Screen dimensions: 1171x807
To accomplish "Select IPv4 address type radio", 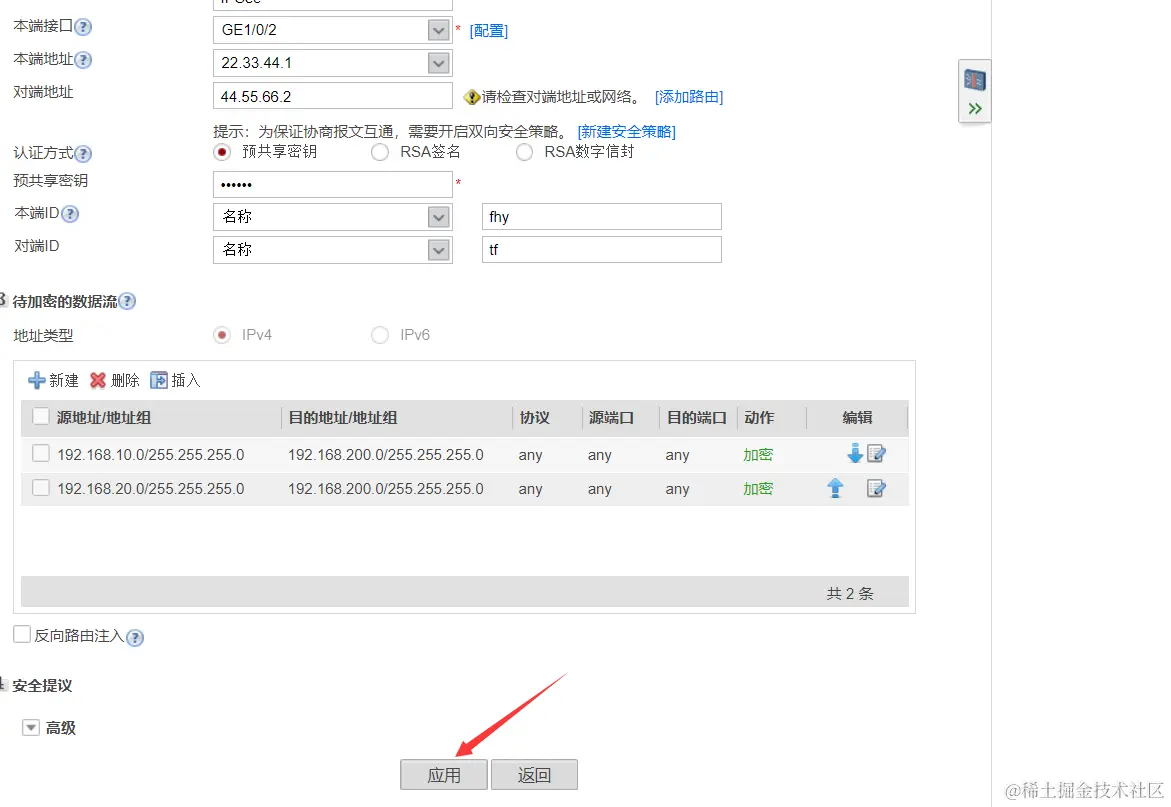I will click(x=222, y=335).
